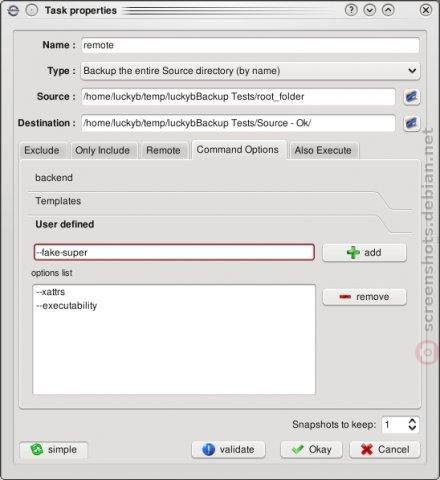Image resolution: width=440 pixels, height=480 pixels.
Task: Expand the backend section
Action: [x=54, y=178]
